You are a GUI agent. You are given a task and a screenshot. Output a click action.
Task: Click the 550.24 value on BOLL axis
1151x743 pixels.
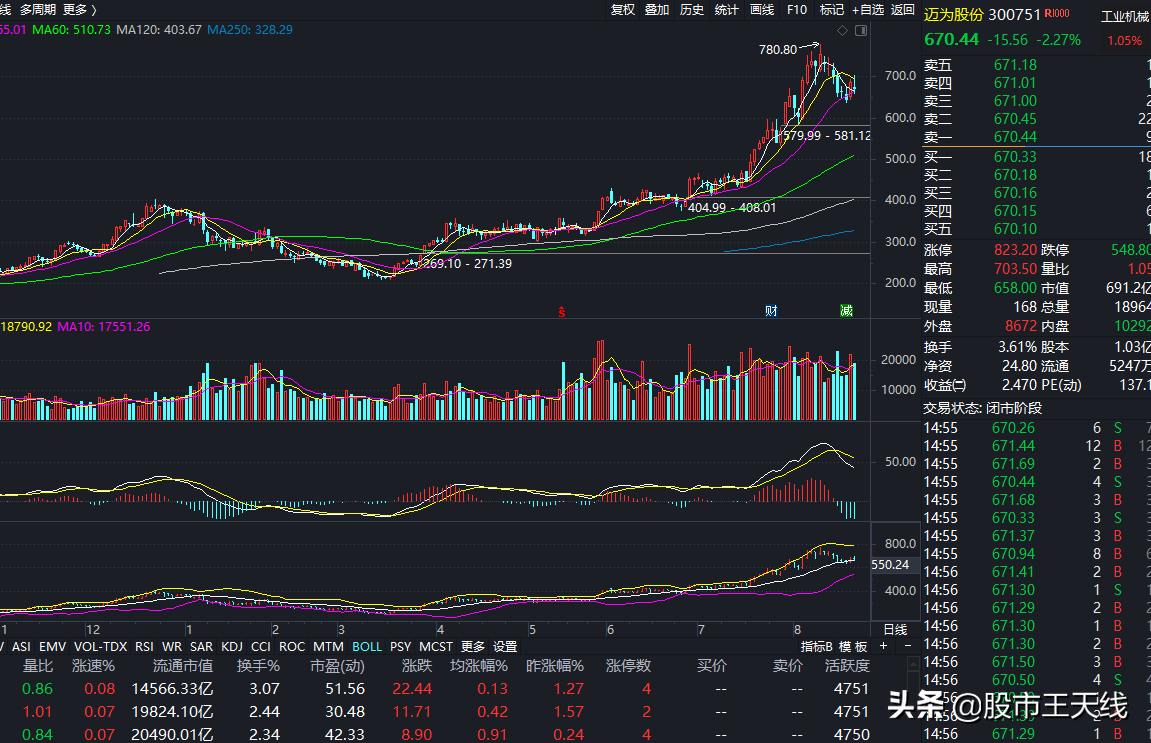(x=890, y=565)
